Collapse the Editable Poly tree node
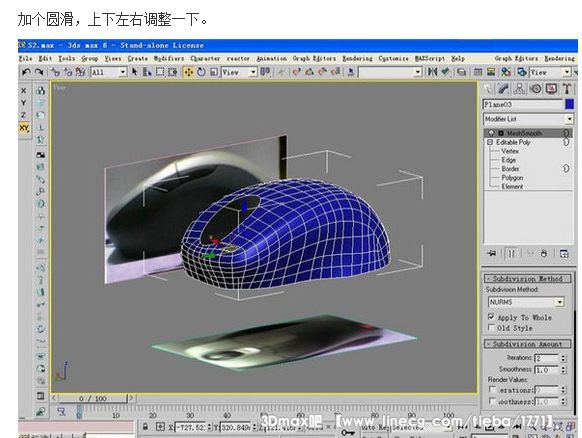Image resolution: width=582 pixels, height=438 pixels. tap(490, 142)
